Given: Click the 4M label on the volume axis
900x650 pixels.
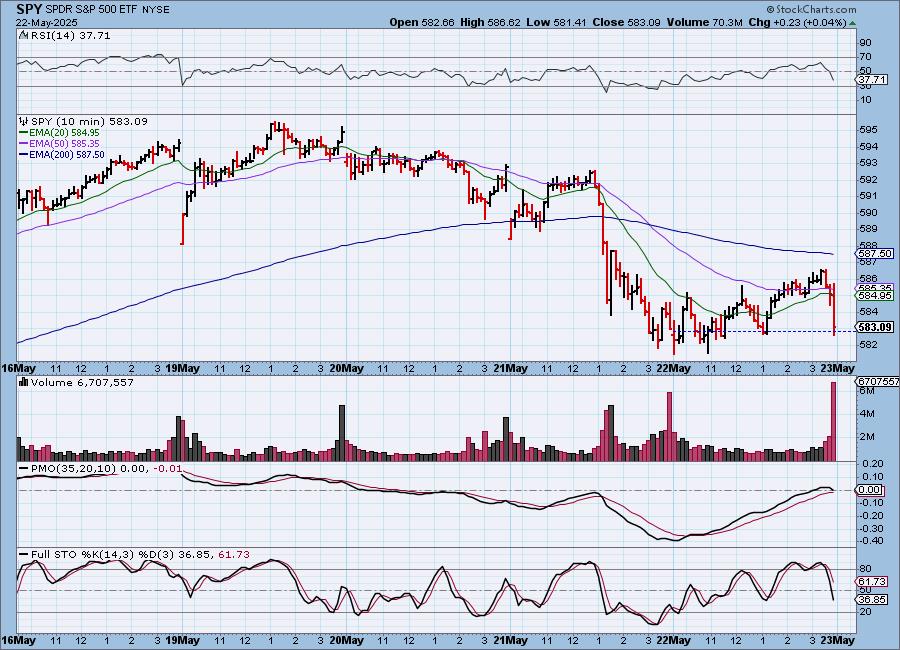Looking at the screenshot, I should coord(867,413).
